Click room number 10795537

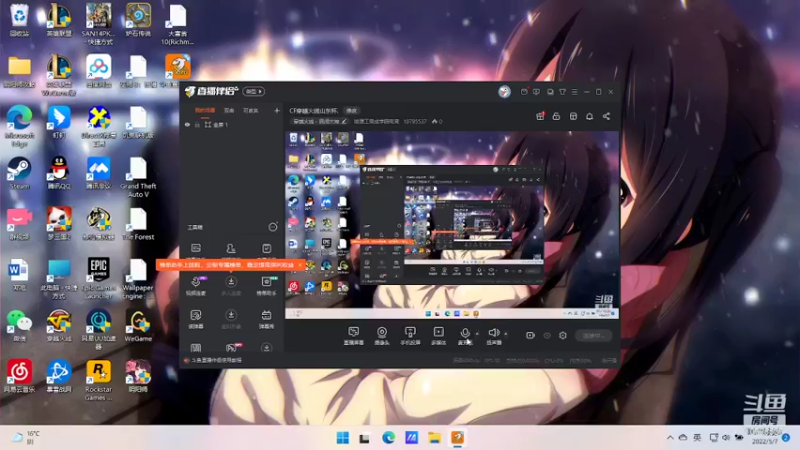(414, 121)
